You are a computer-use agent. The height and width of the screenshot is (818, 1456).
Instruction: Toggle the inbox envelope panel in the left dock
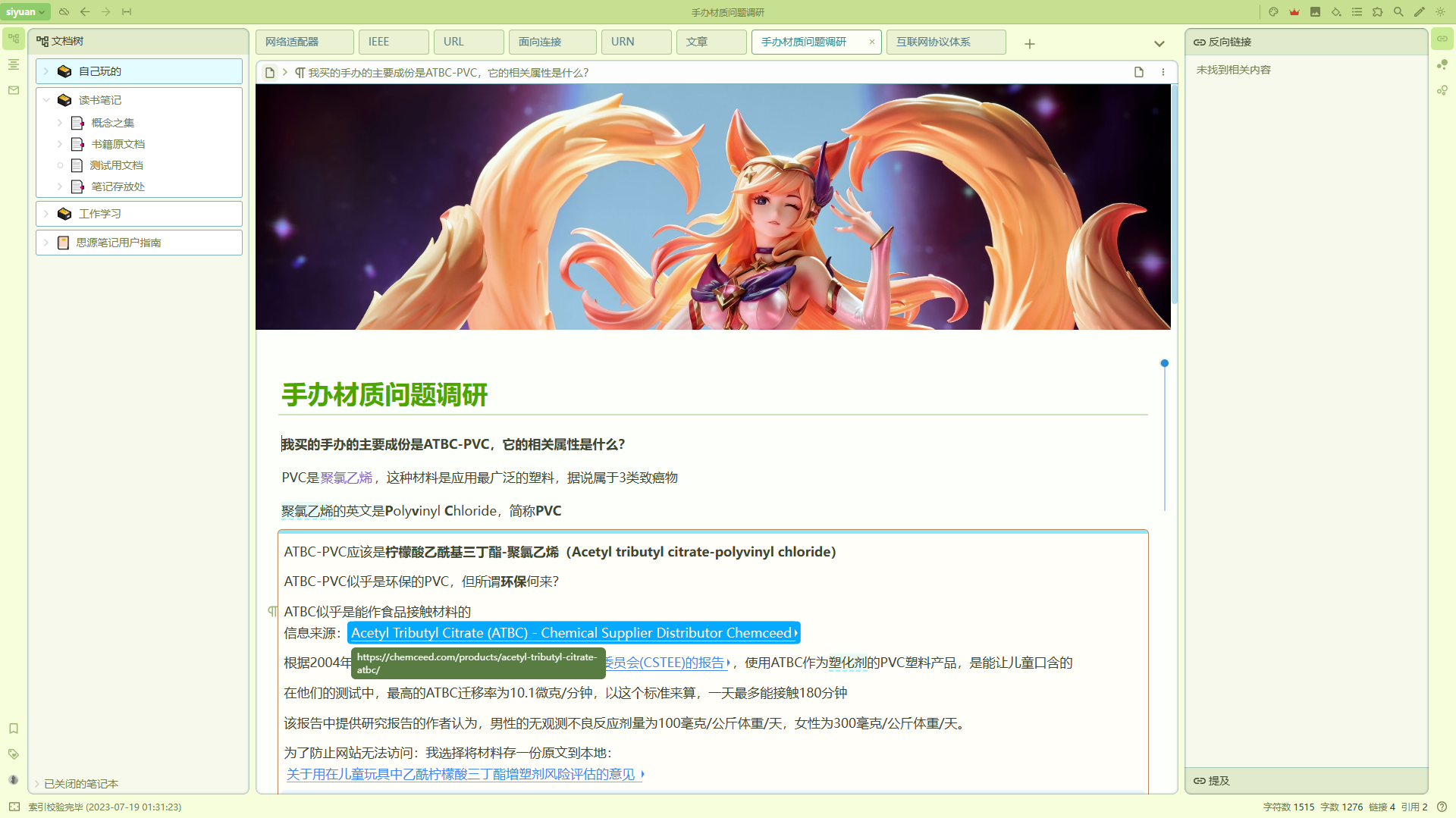click(14, 90)
